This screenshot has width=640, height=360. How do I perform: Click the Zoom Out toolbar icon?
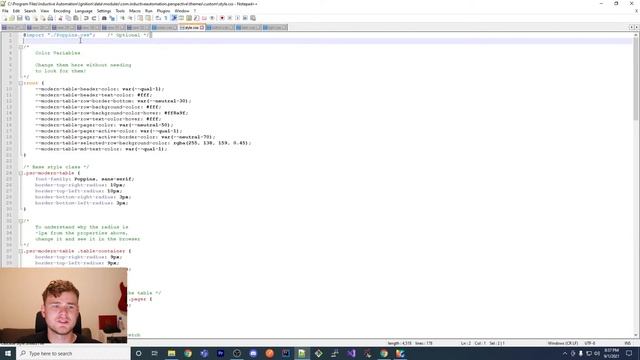pyautogui.click(x=131, y=18)
